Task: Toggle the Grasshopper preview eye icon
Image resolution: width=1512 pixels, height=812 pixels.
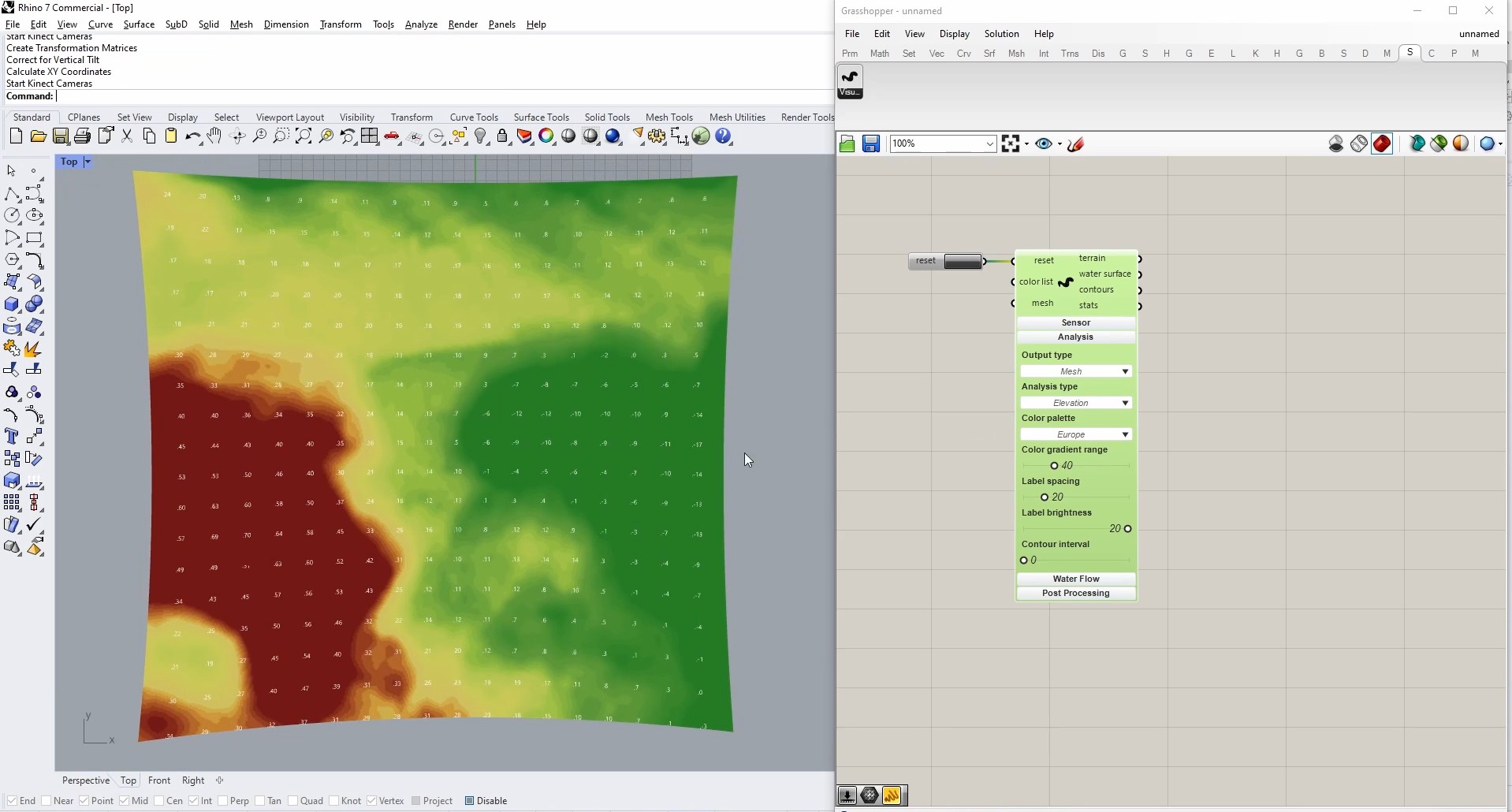Action: tap(1045, 143)
